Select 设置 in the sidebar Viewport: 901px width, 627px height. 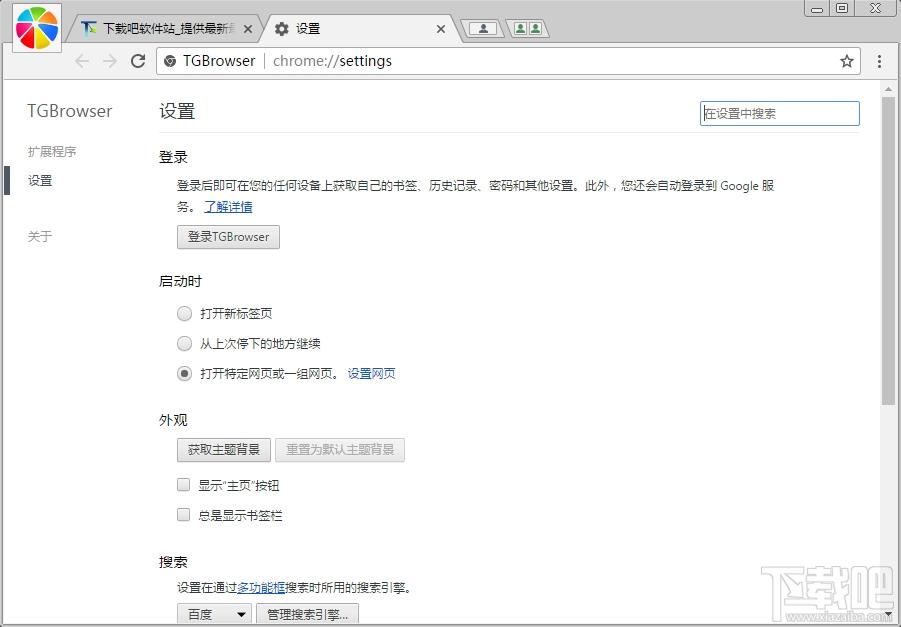coord(40,180)
